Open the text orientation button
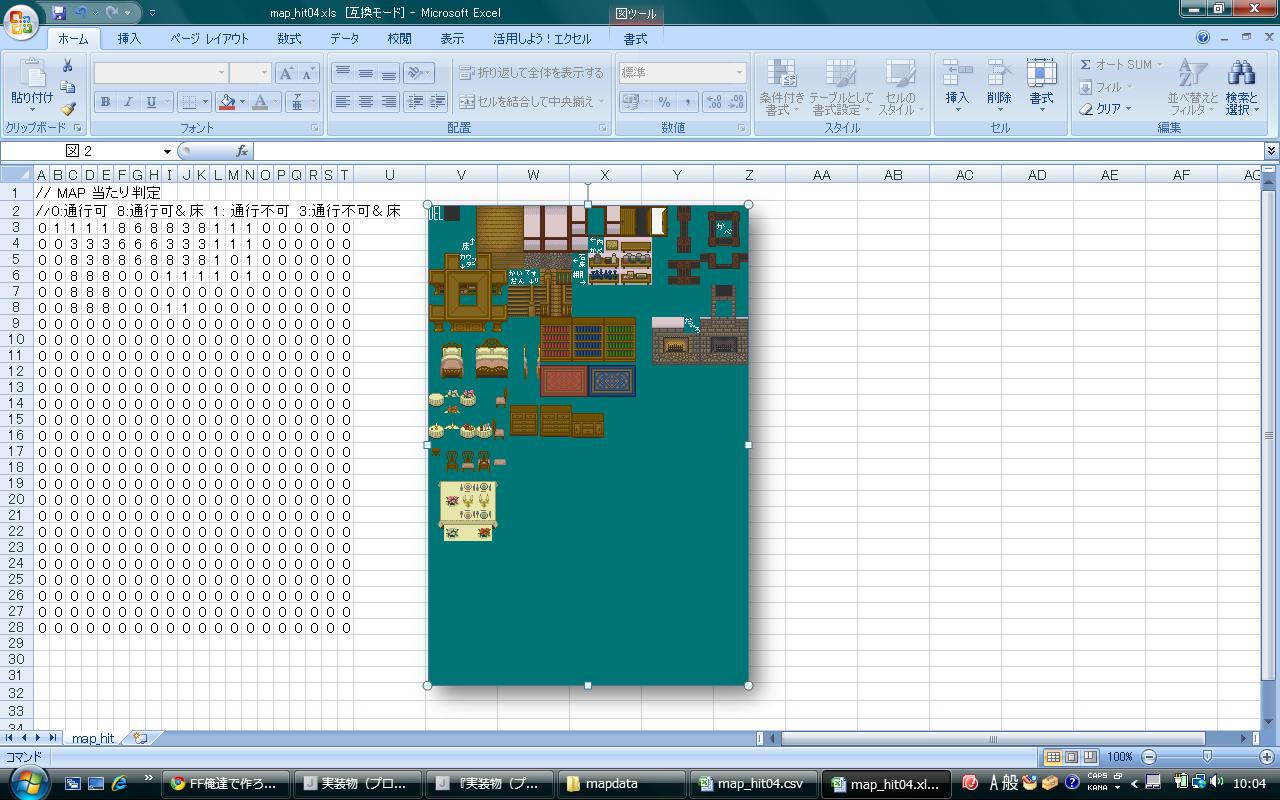The height and width of the screenshot is (800, 1280). [418, 73]
